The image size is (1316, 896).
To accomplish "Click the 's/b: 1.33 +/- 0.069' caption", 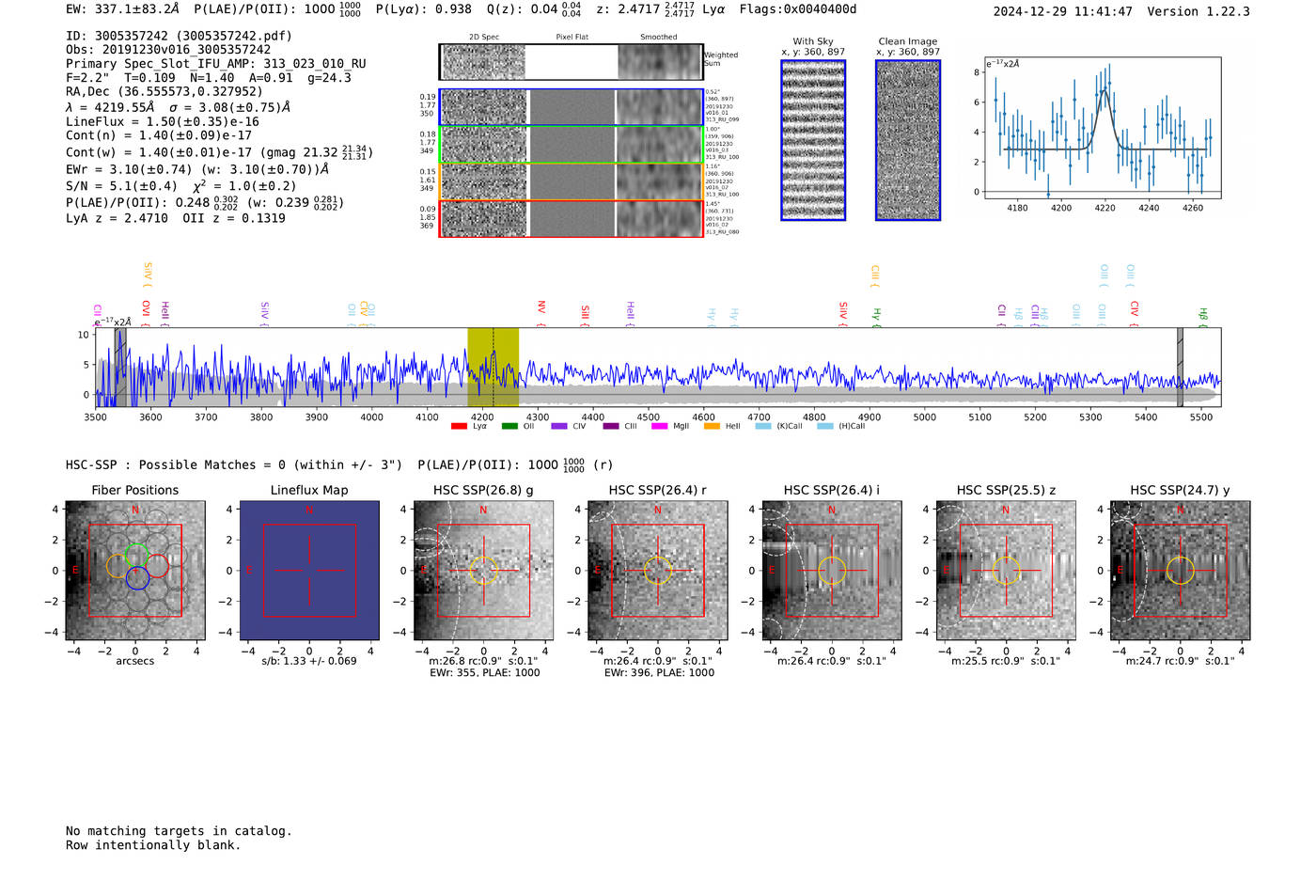I will [309, 661].
